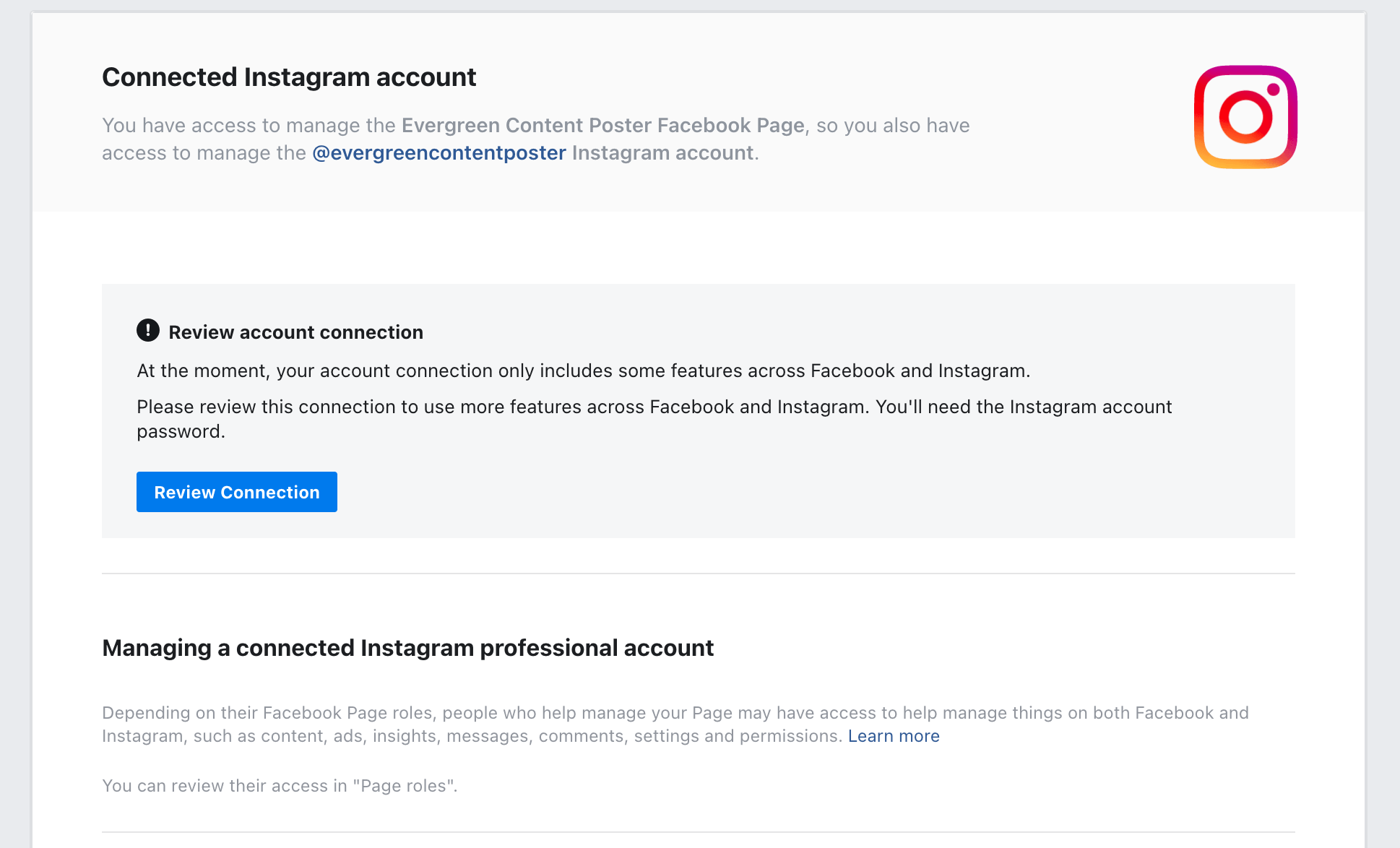Screen dimensions: 1400x848
Task: Click the quoted "Page roles" text
Action: click(404, 786)
